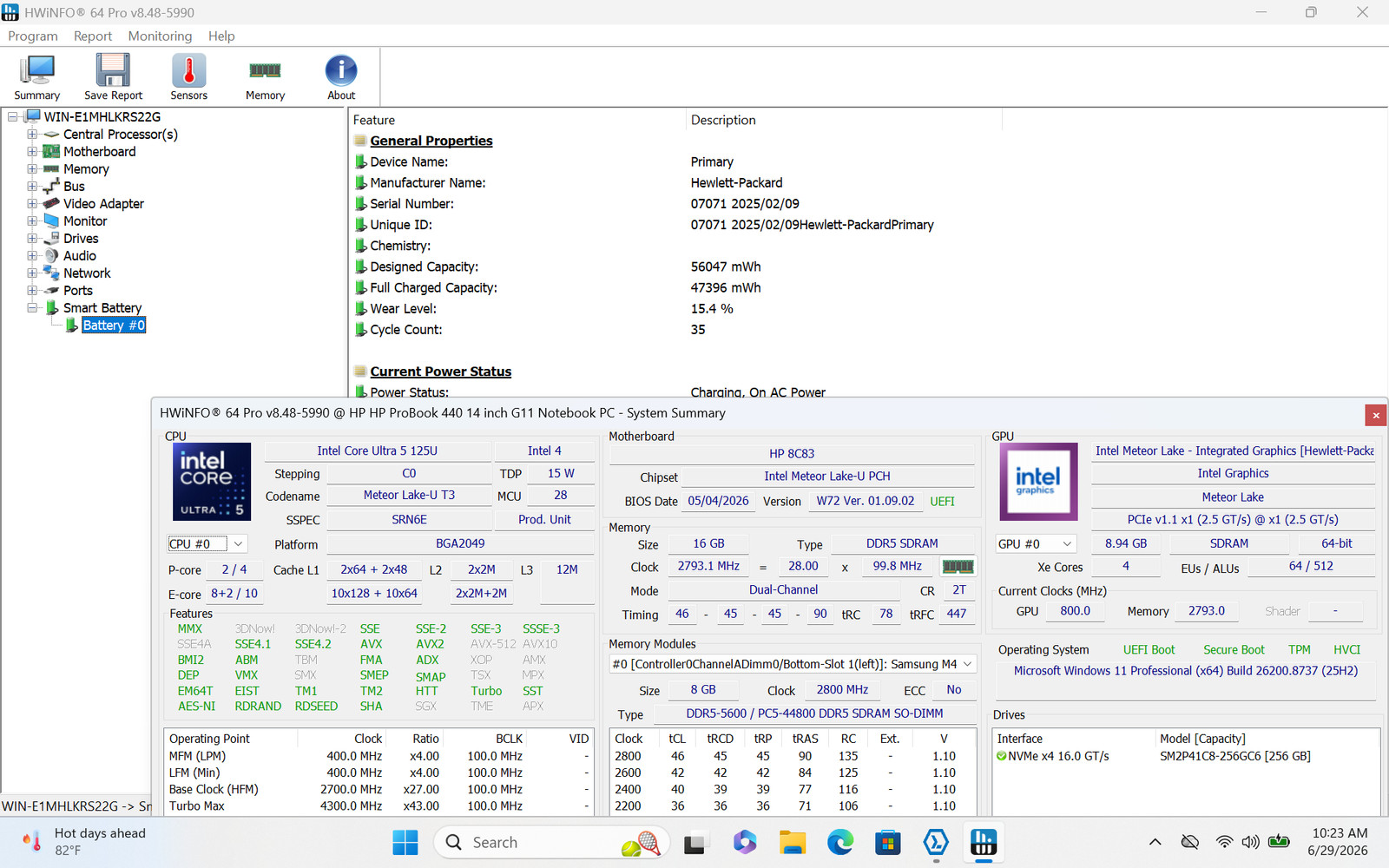Close the System Summary window
The image size is (1389, 868).
(1376, 415)
